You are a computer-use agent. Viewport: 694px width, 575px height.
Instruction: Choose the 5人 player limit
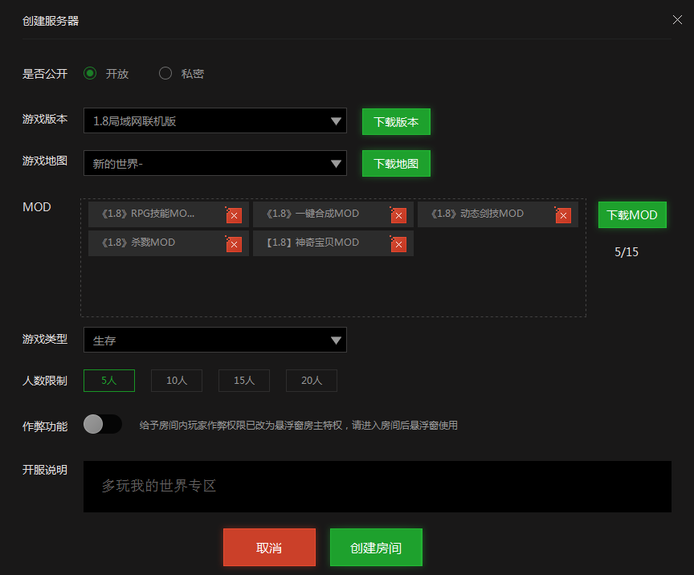point(109,380)
